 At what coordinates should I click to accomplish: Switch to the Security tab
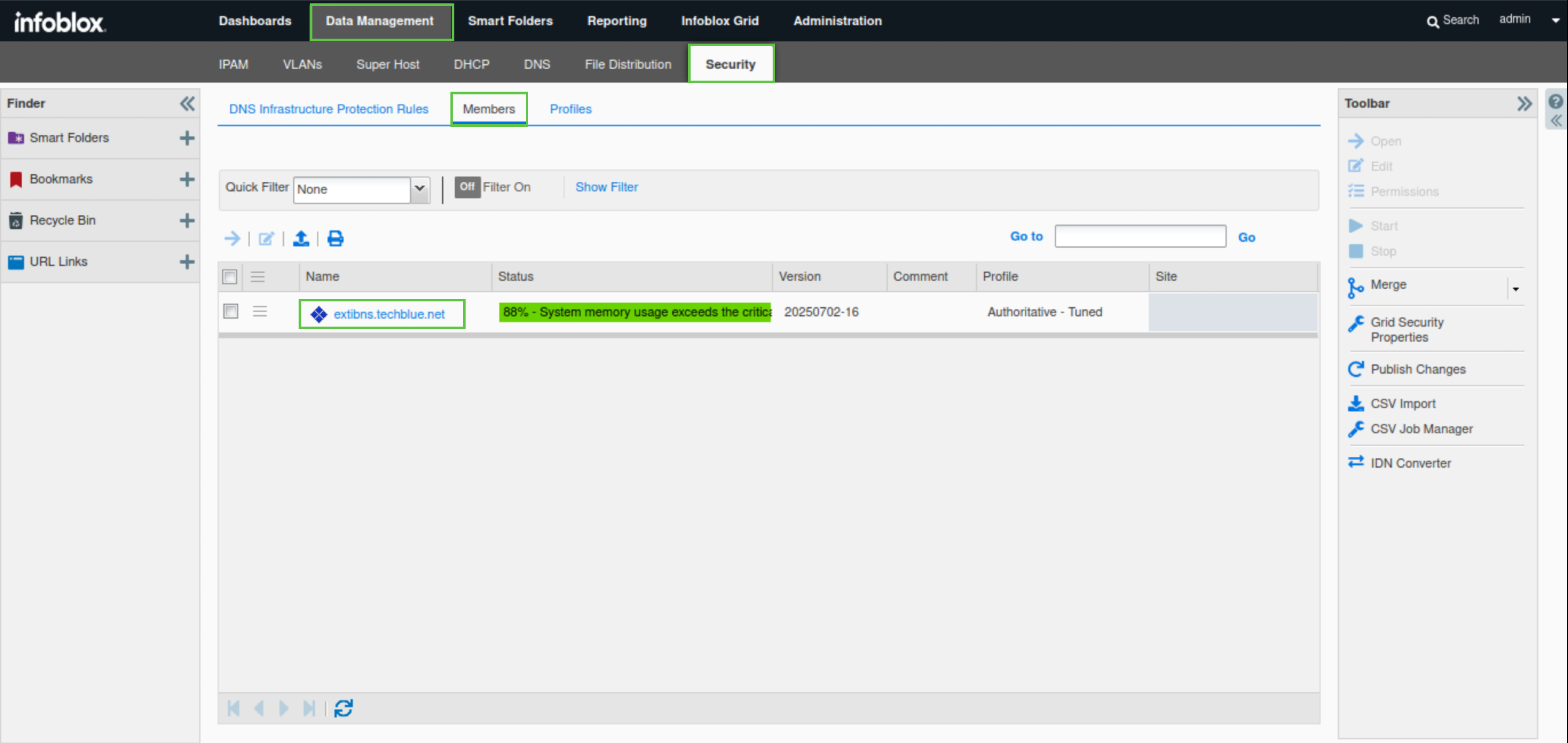click(730, 65)
